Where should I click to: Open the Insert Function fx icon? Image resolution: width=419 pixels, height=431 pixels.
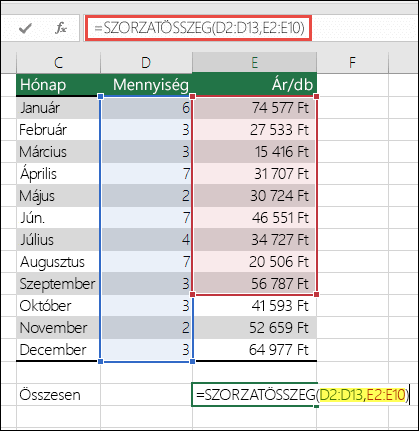(61, 28)
